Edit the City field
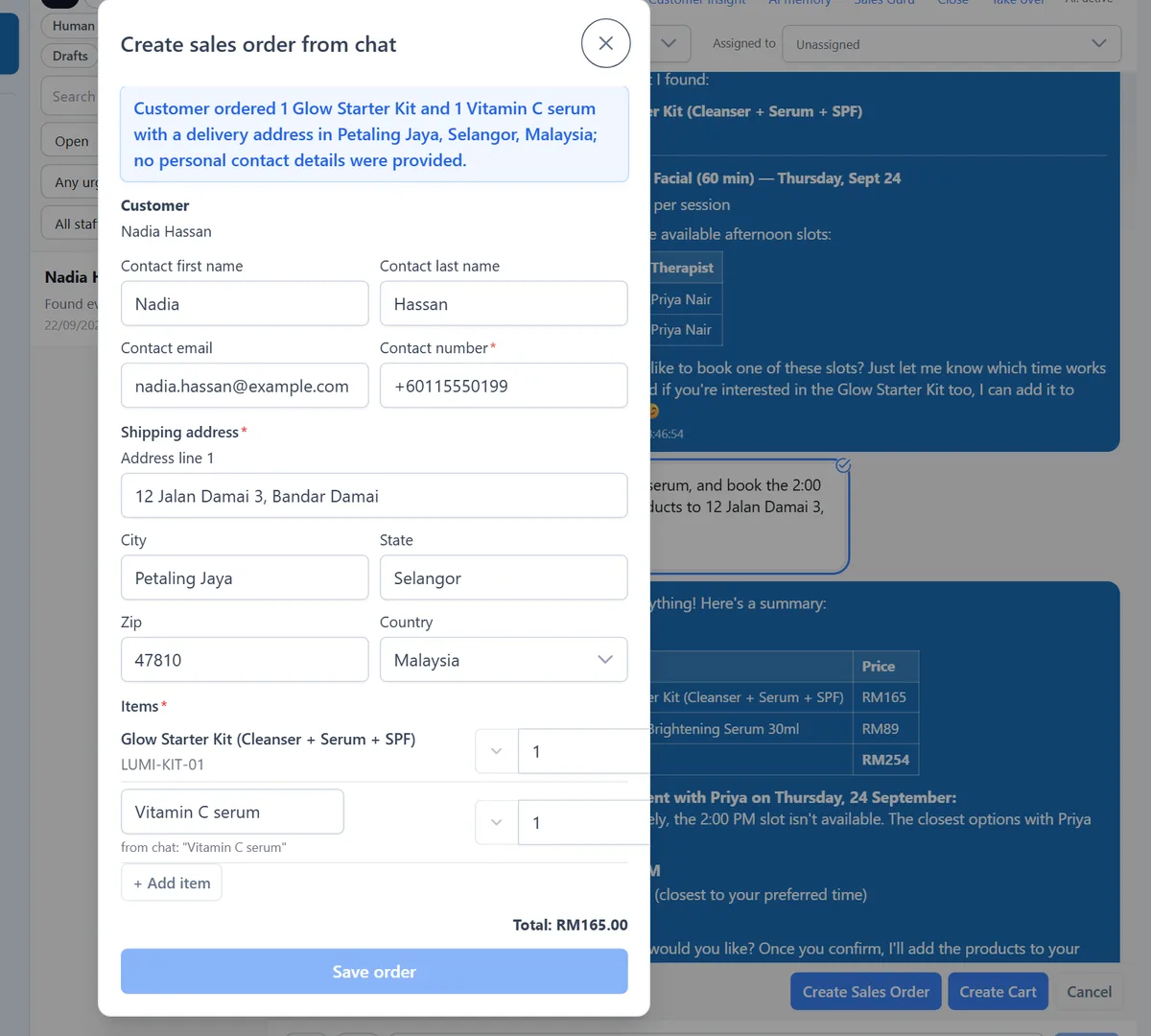 pyautogui.click(x=245, y=577)
